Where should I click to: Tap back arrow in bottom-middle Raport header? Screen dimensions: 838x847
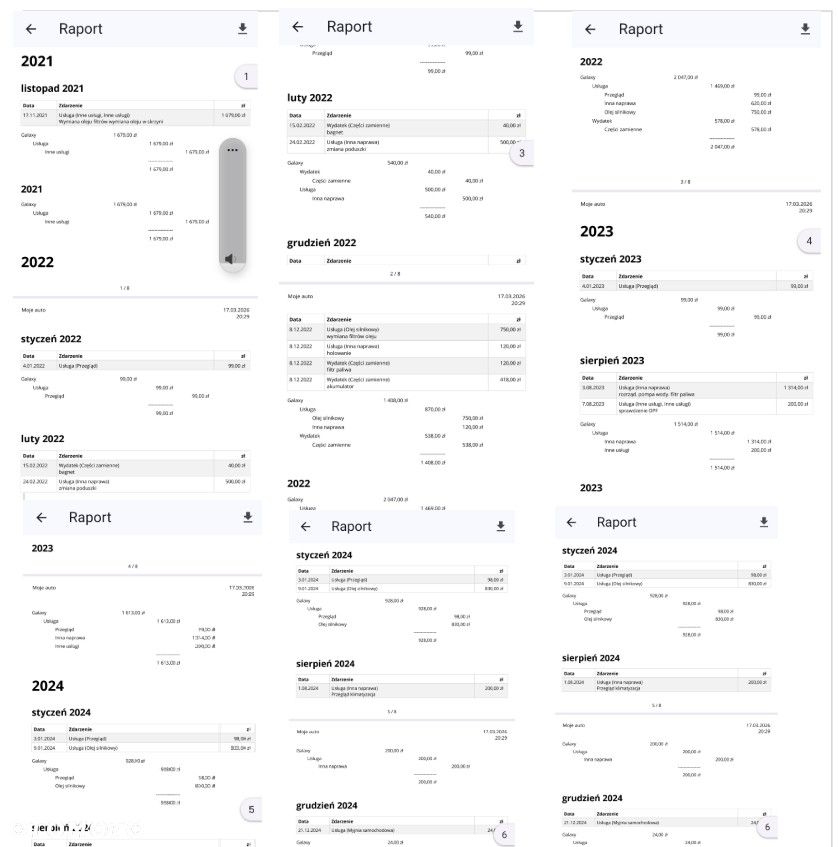click(305, 526)
